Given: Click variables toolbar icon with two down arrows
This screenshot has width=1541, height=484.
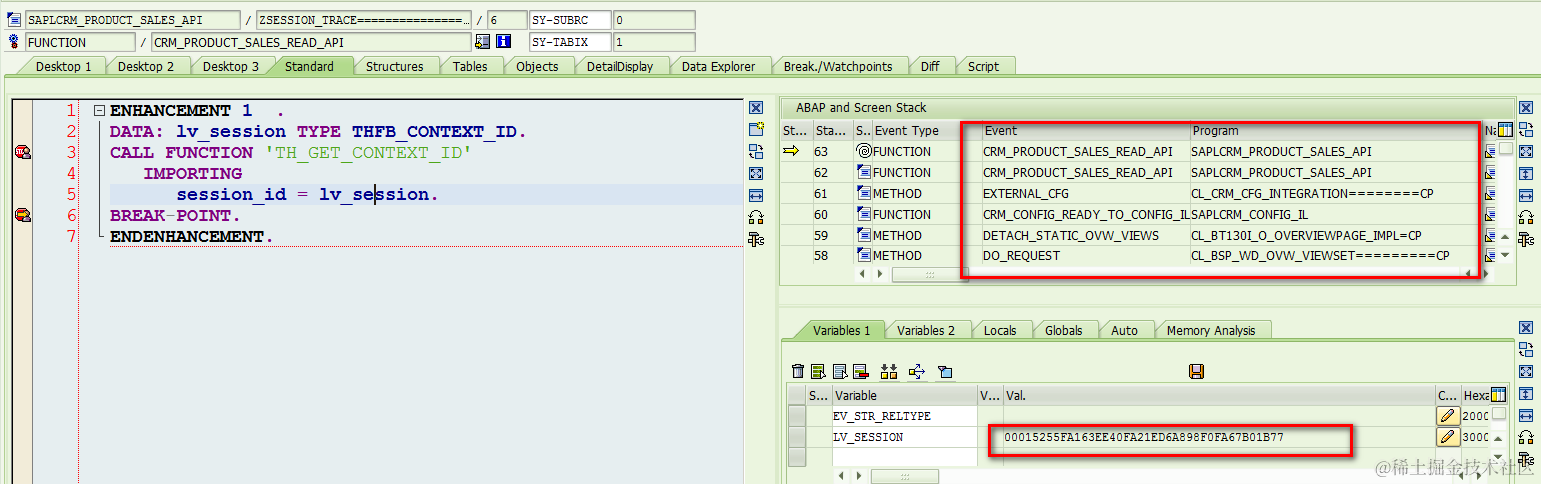Looking at the screenshot, I should pos(889,371).
